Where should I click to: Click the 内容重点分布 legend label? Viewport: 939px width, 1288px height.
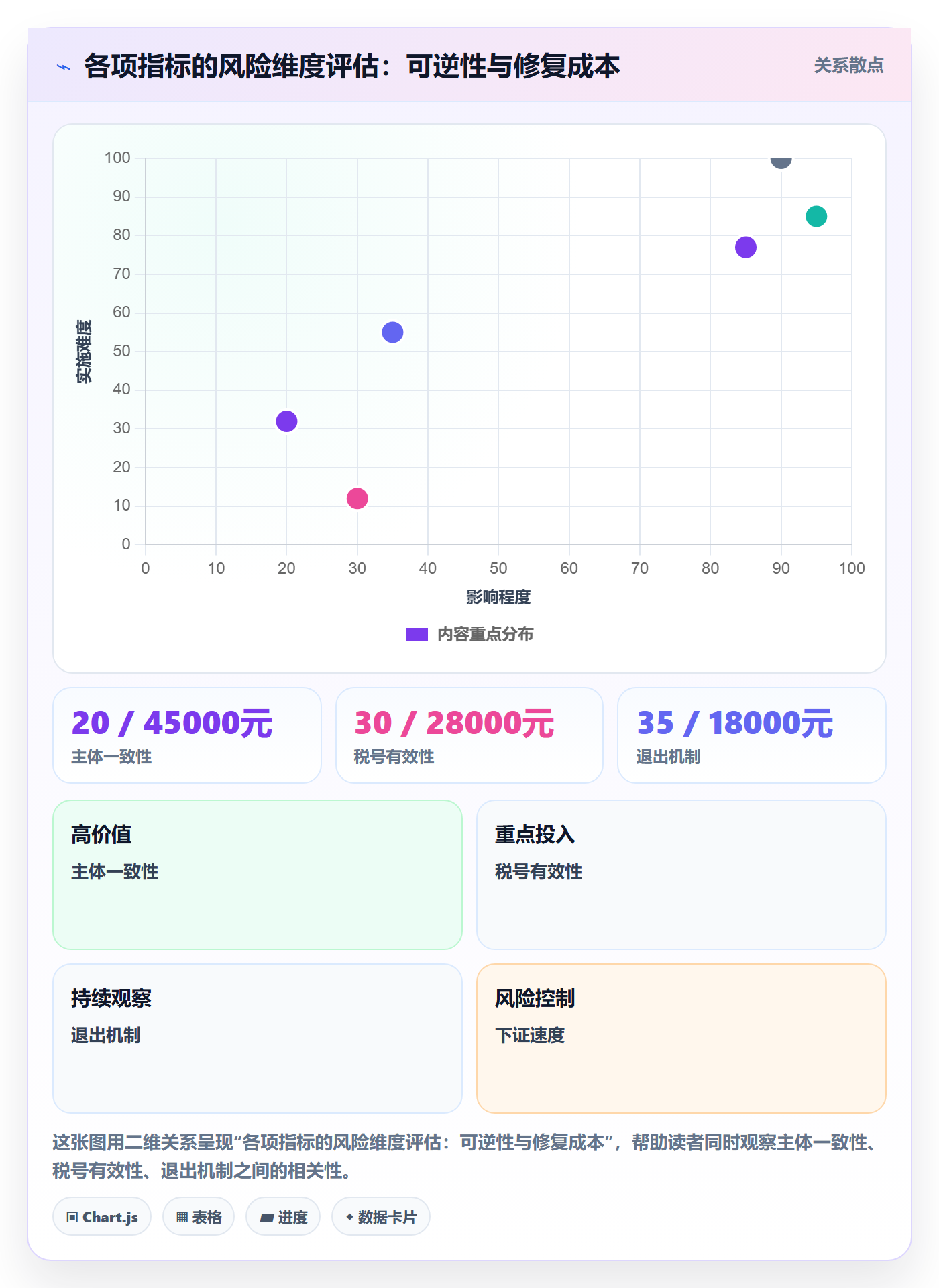pos(485,635)
